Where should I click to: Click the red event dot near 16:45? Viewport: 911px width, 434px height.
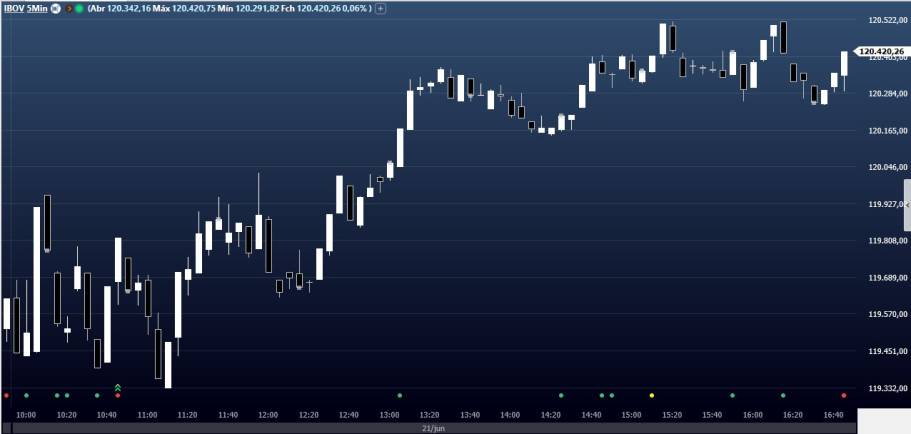[843, 396]
